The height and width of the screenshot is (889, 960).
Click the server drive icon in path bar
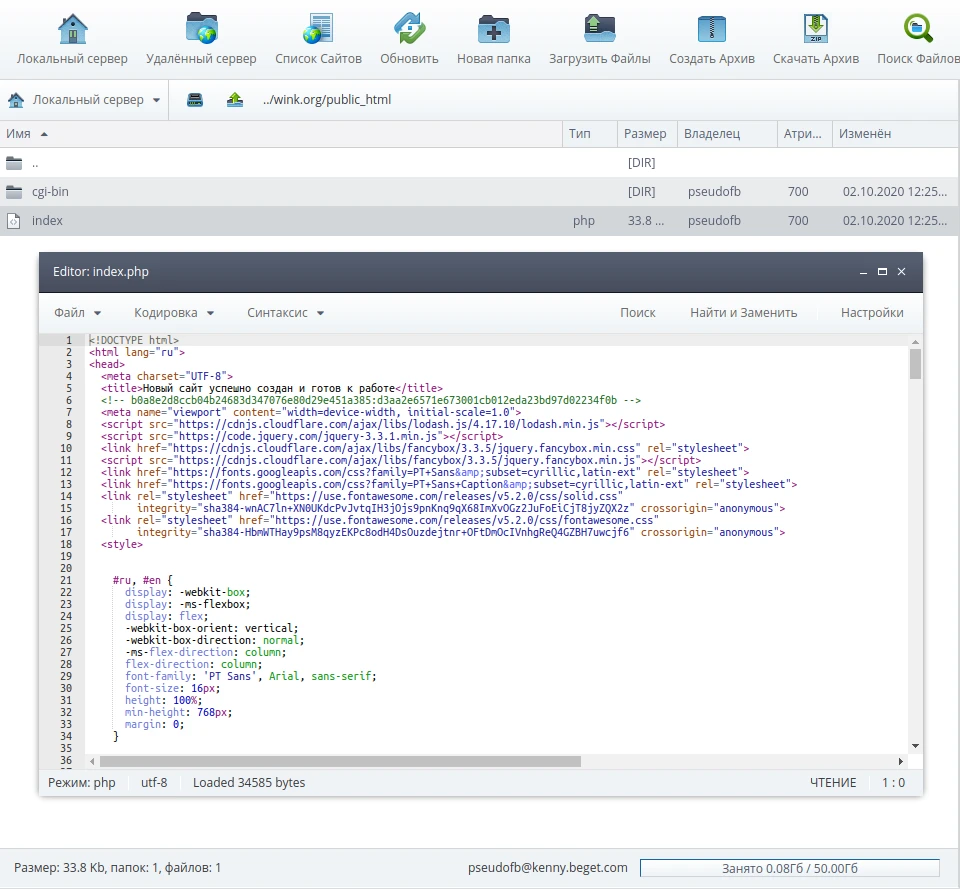(196, 100)
